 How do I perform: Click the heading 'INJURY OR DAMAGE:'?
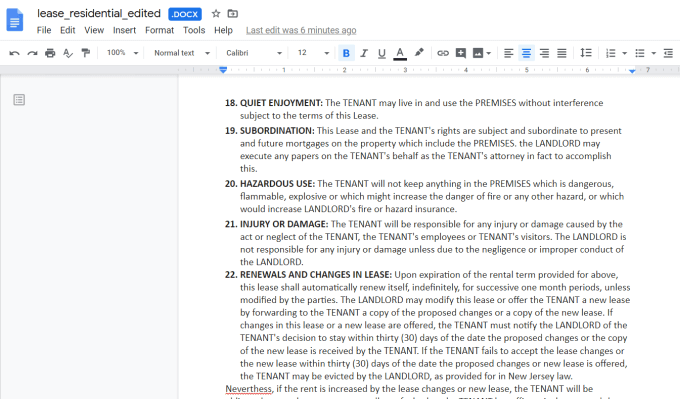coord(284,224)
